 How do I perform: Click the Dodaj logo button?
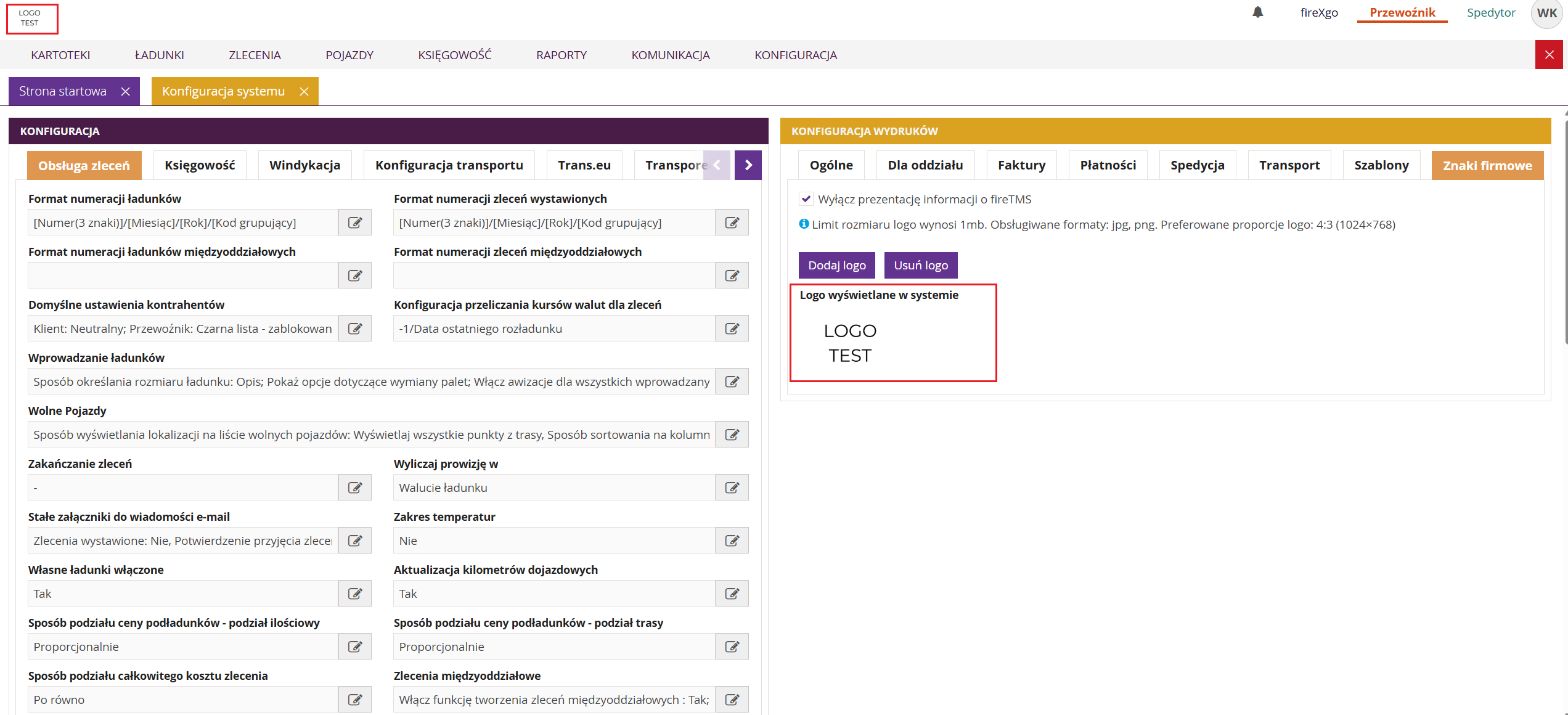tap(836, 265)
